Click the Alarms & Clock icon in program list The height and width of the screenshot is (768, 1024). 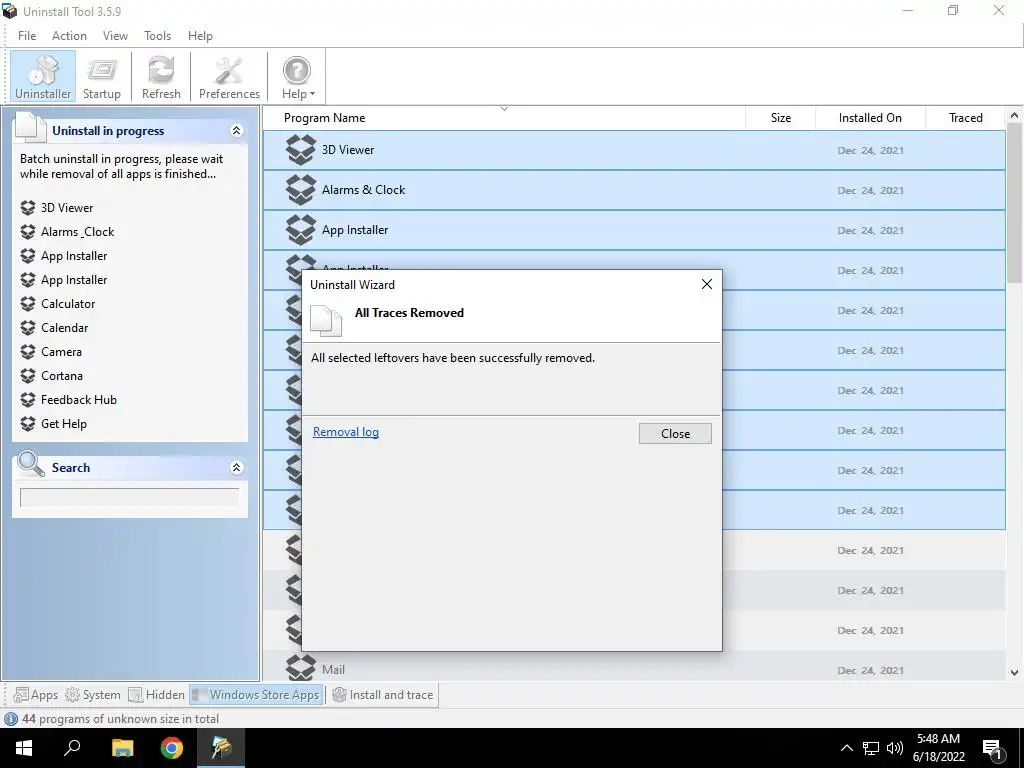[x=300, y=189]
